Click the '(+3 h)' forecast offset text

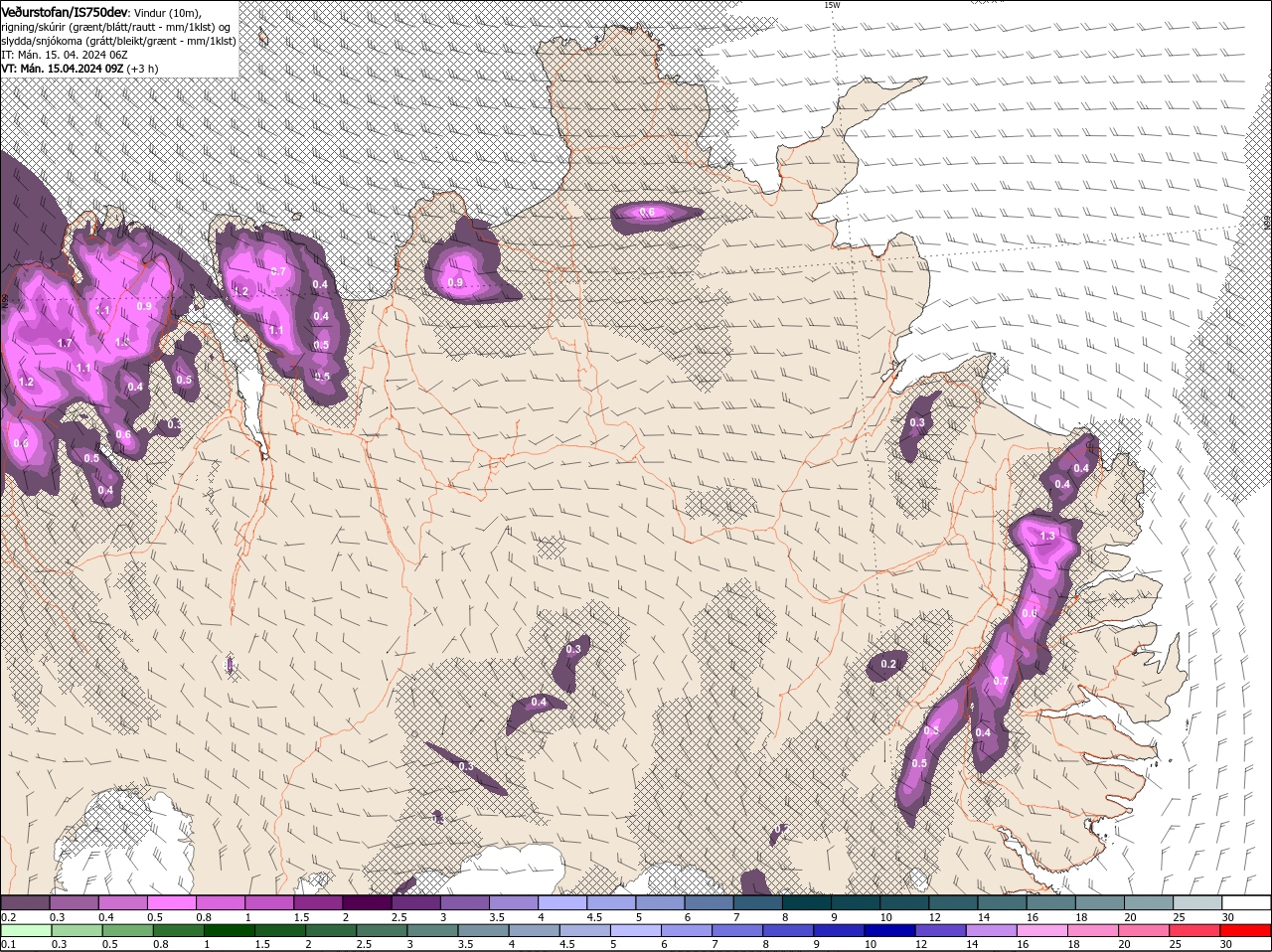point(142,69)
